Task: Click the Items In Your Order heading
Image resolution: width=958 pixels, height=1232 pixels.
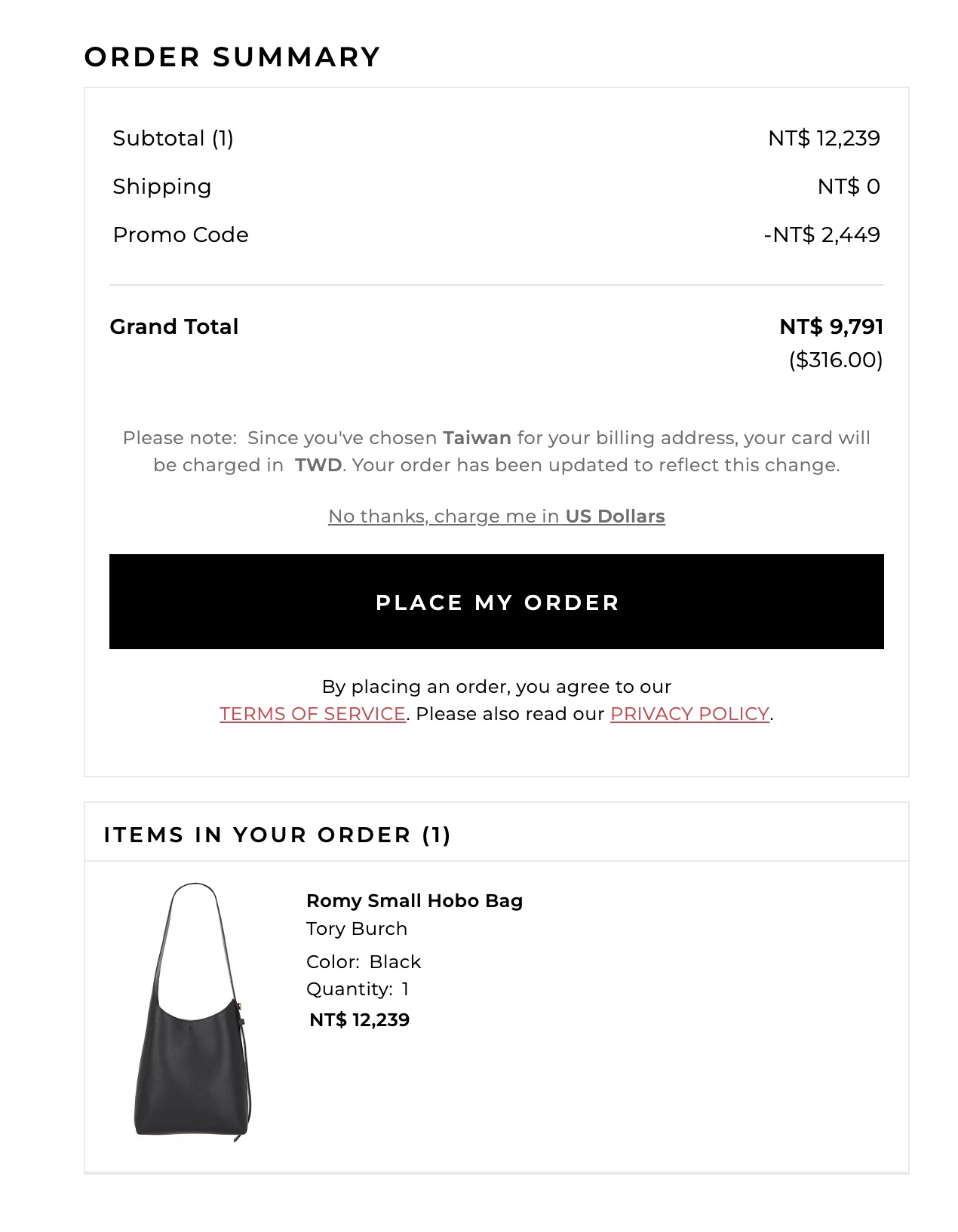Action: (x=277, y=835)
